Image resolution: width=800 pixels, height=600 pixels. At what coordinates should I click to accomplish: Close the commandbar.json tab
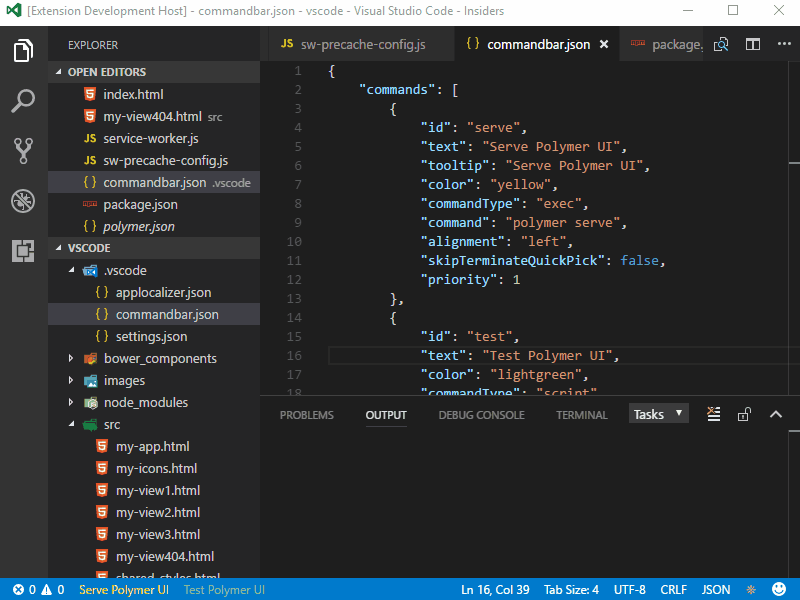pos(604,44)
